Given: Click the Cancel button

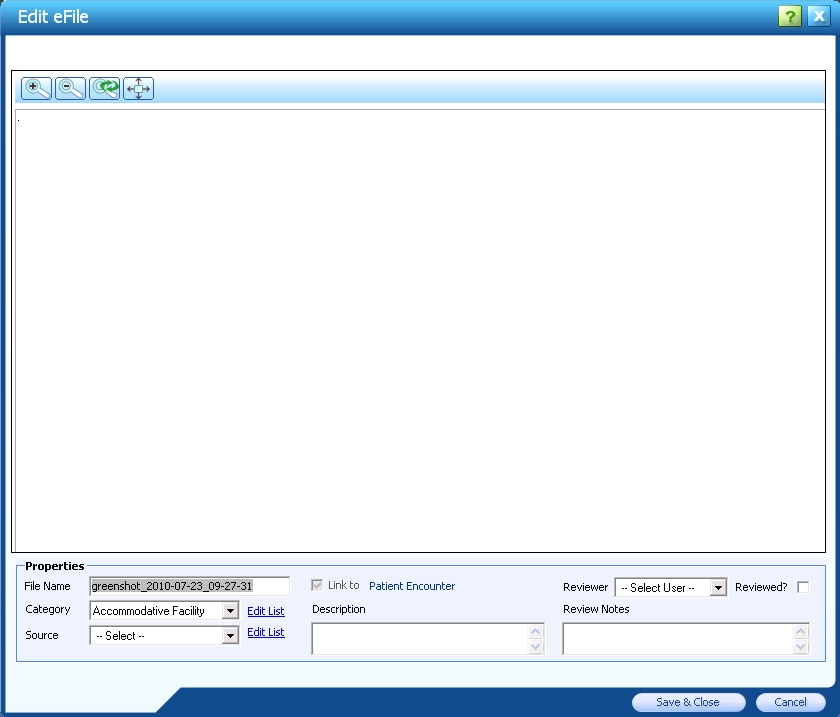Looking at the screenshot, I should coord(790,702).
